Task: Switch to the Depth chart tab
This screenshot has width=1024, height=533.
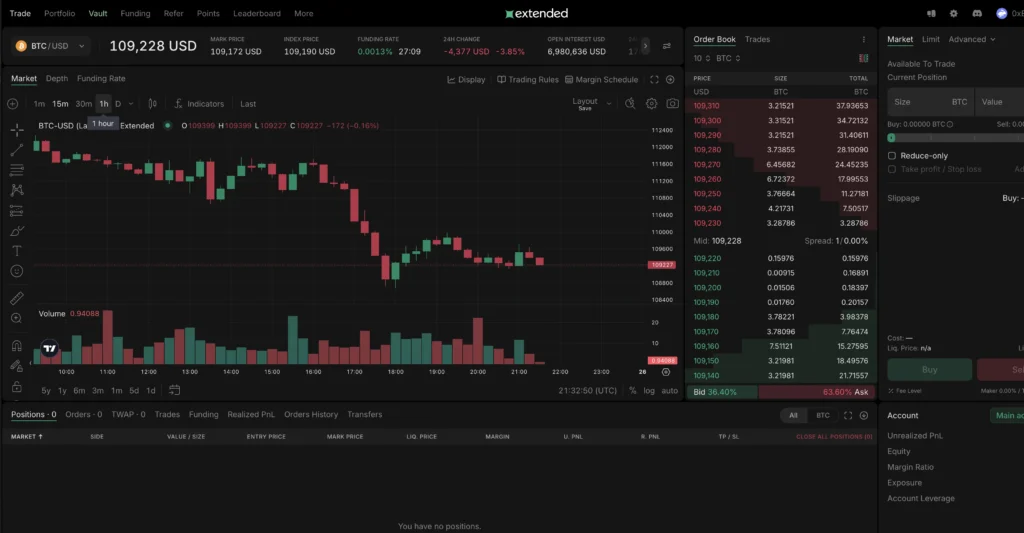Action: point(57,78)
